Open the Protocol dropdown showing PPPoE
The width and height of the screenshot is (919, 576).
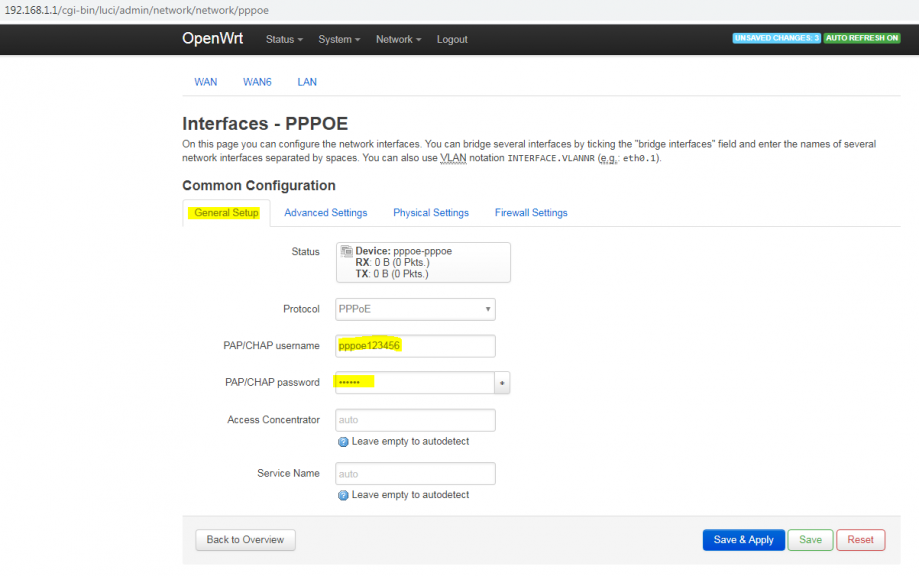pyautogui.click(x=415, y=309)
